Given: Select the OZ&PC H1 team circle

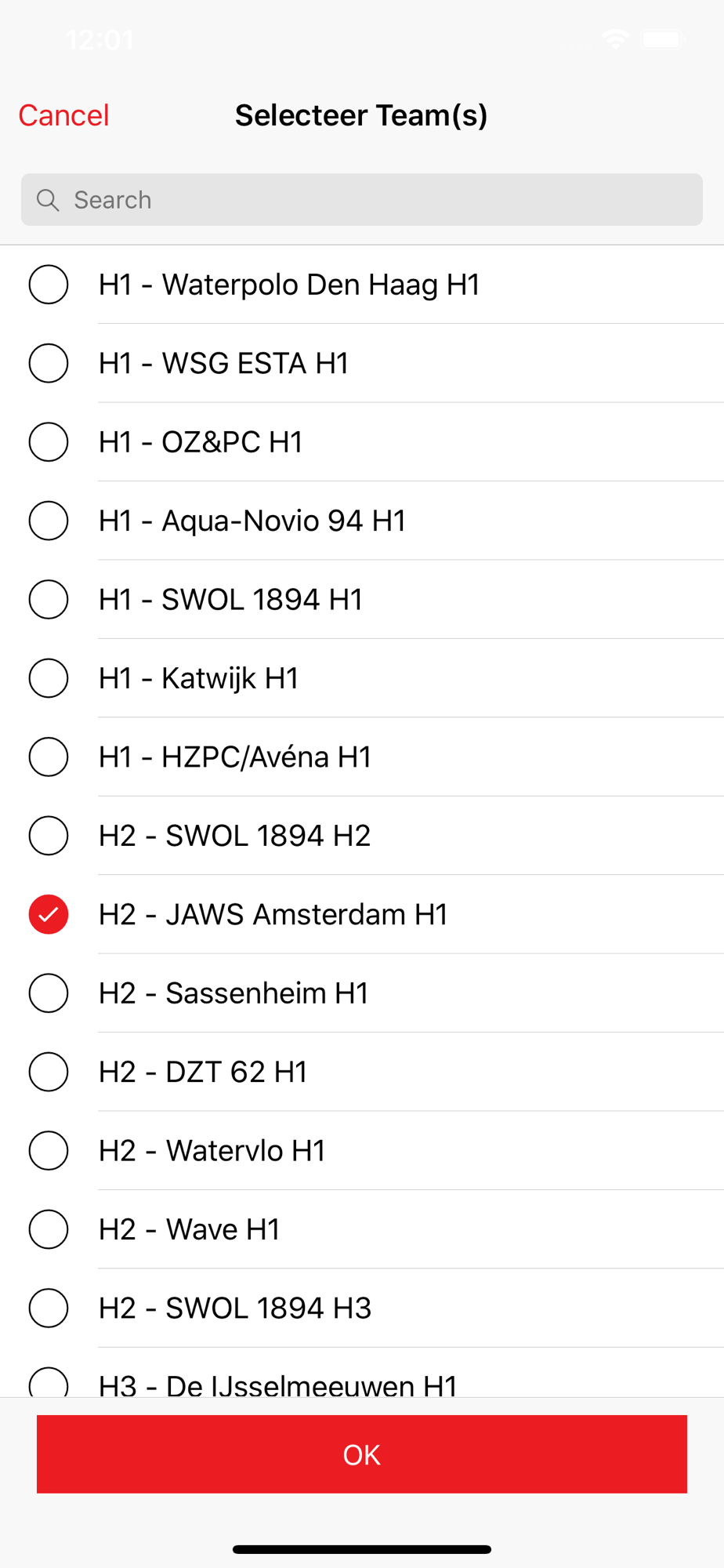Looking at the screenshot, I should 49,442.
